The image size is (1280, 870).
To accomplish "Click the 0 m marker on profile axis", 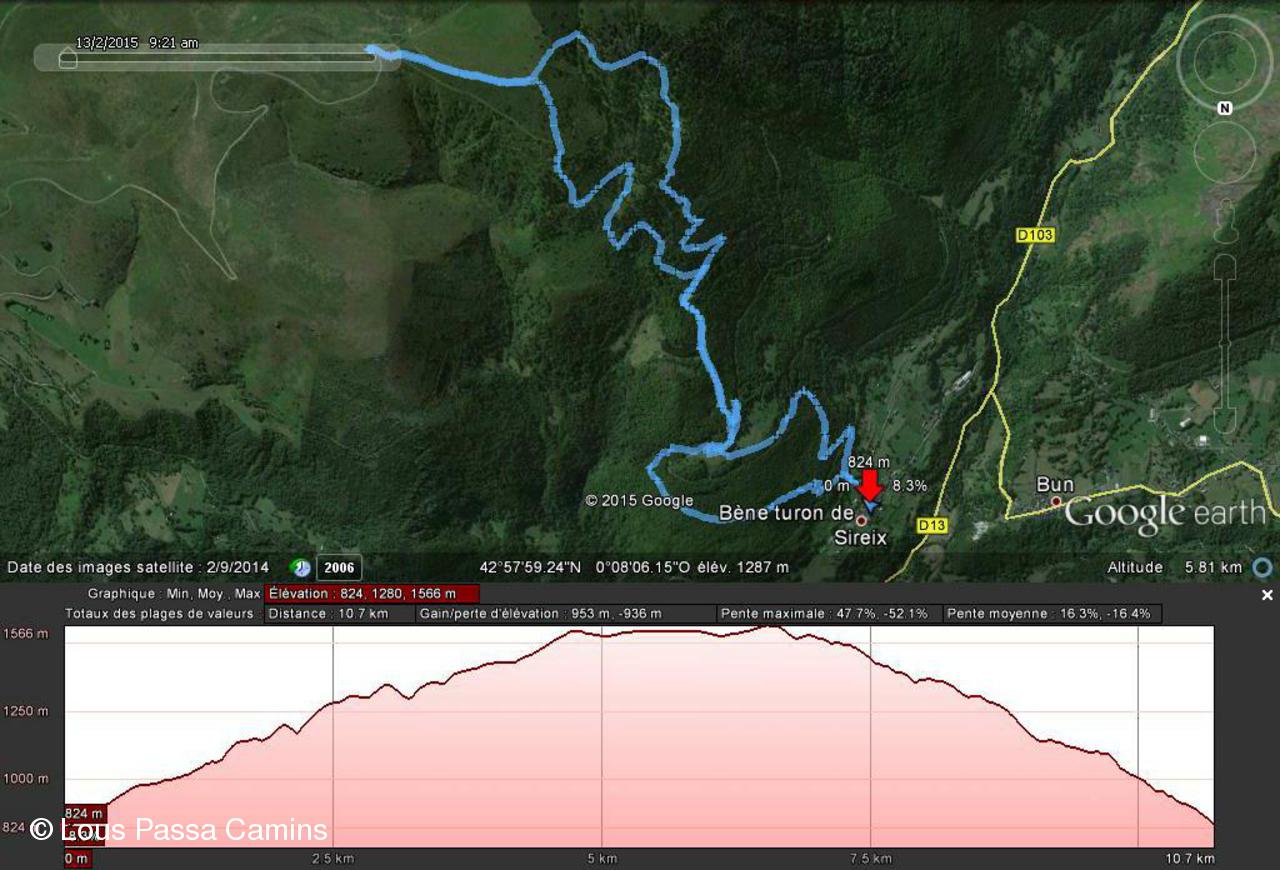I will 77,858.
